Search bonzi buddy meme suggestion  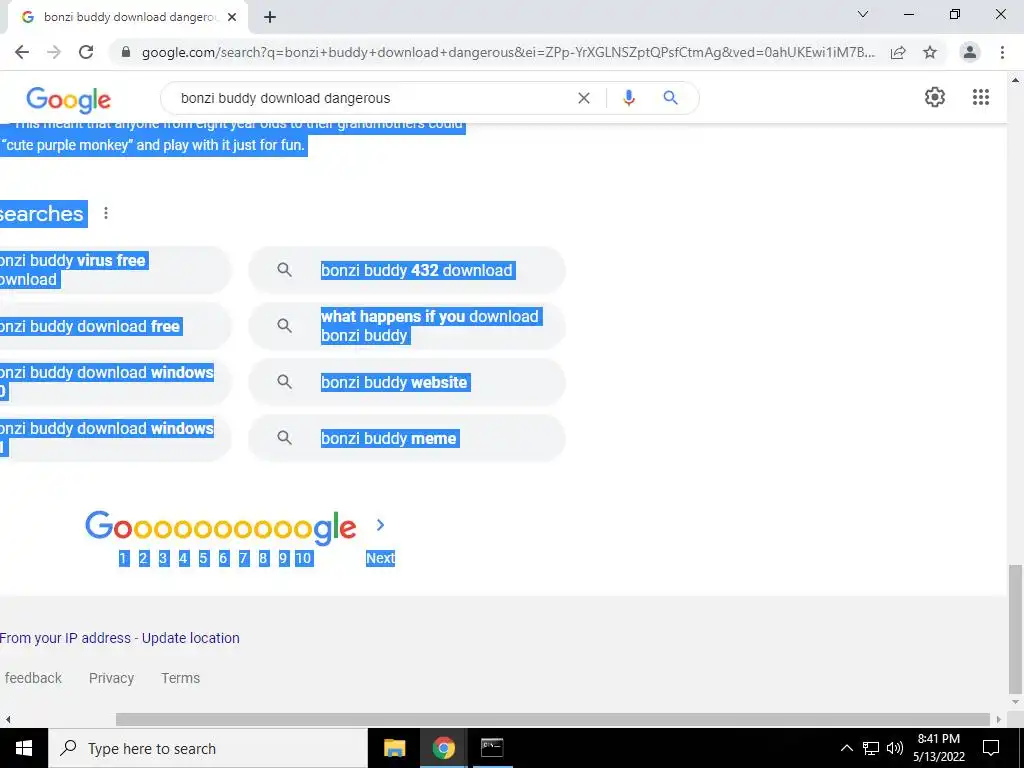pyautogui.click(x=407, y=438)
